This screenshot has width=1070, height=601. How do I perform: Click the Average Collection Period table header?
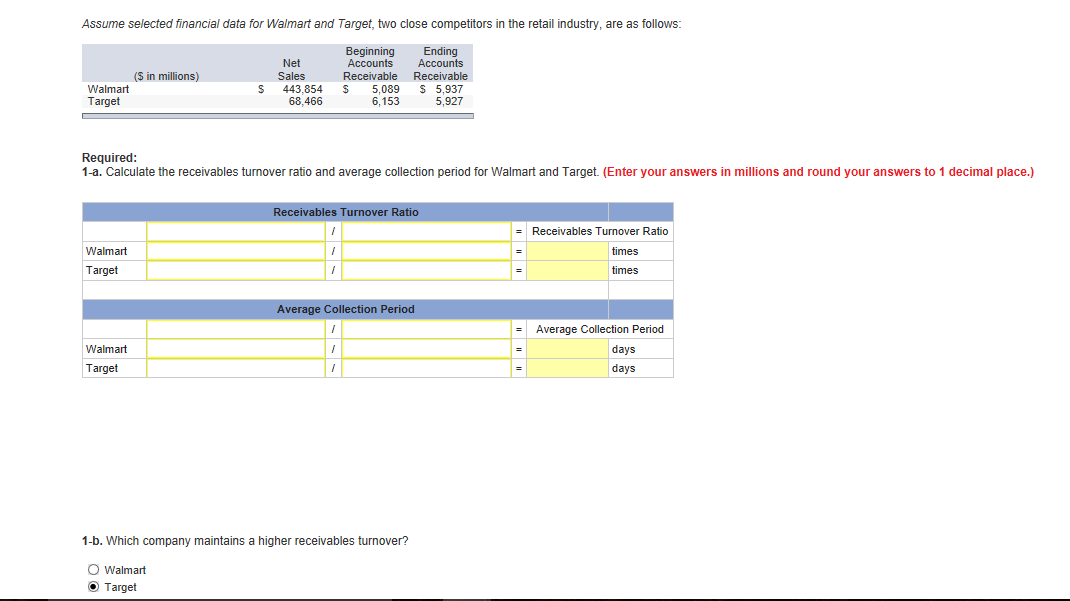point(345,309)
